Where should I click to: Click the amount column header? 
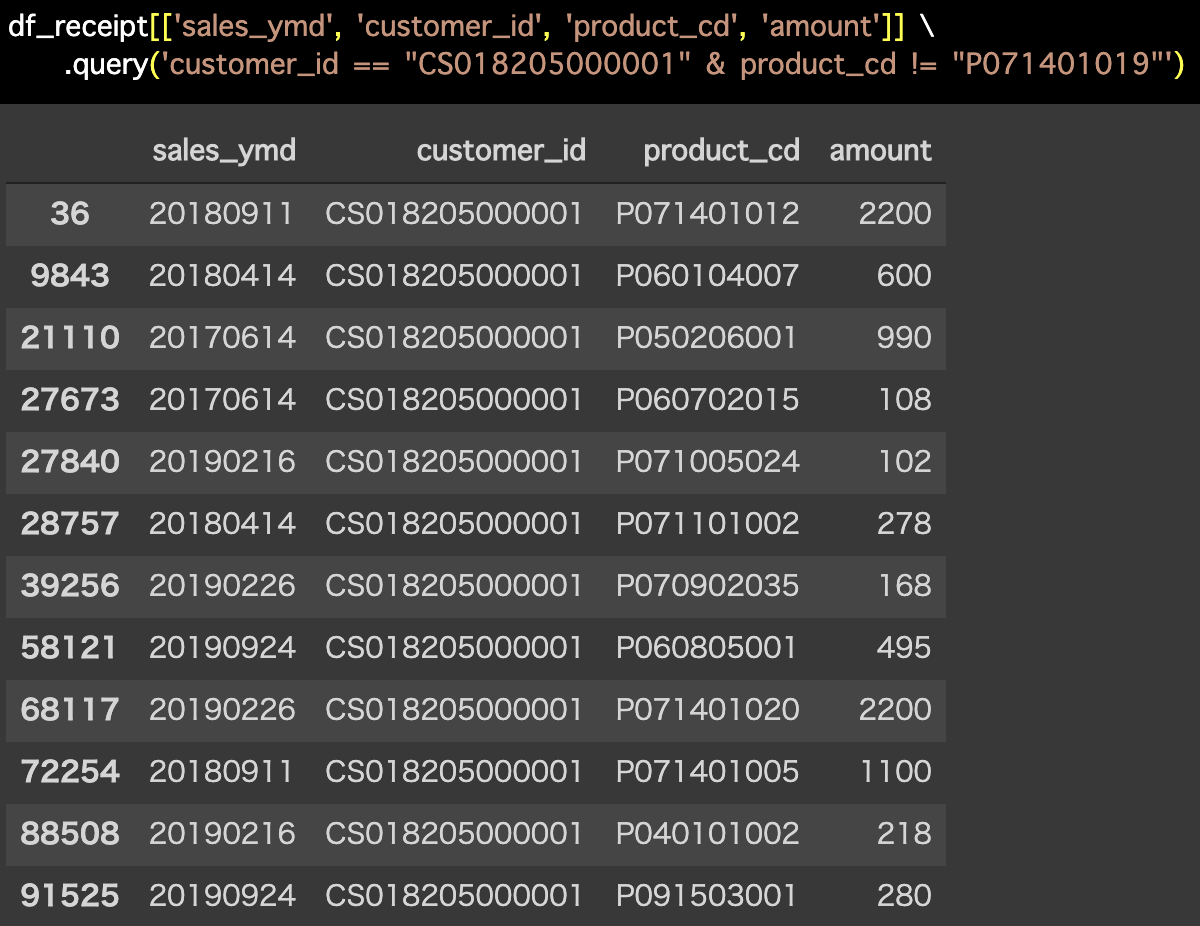click(x=880, y=151)
